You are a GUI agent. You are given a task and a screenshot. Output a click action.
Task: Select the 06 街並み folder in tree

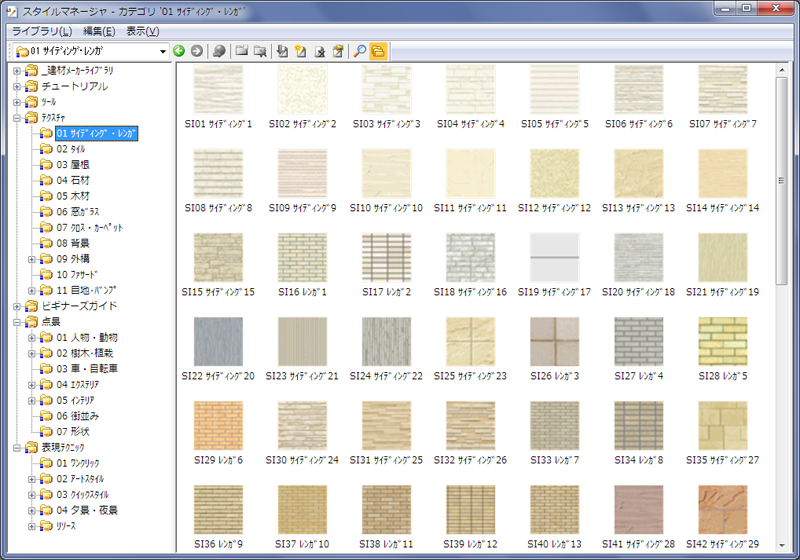pos(77,416)
